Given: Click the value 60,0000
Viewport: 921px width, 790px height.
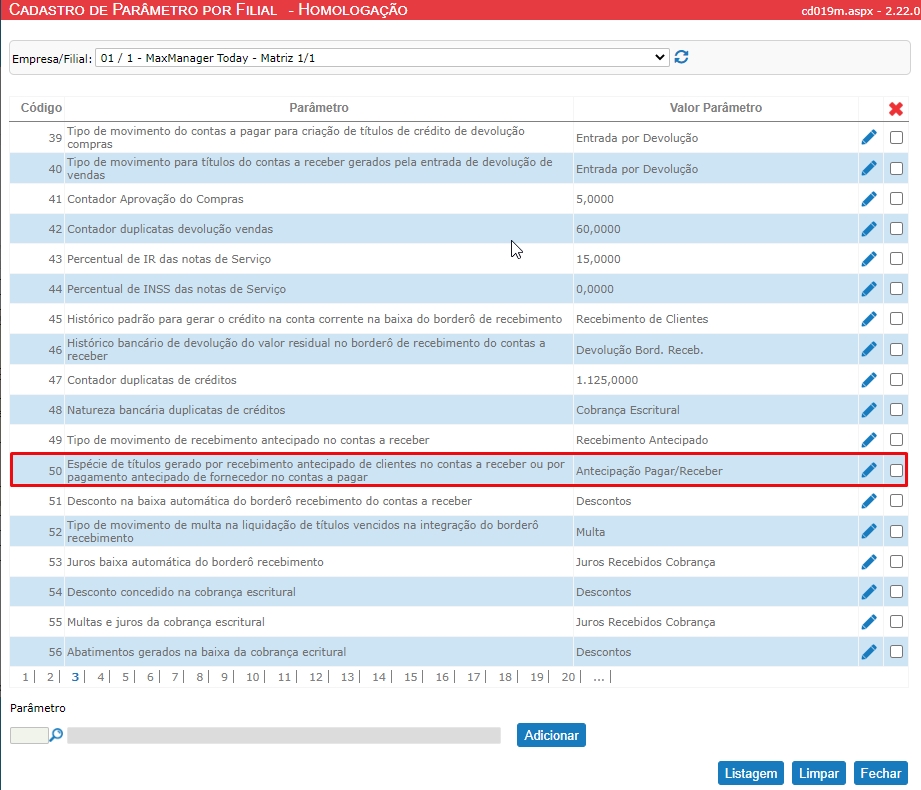Looking at the screenshot, I should pyautogui.click(x=598, y=229).
